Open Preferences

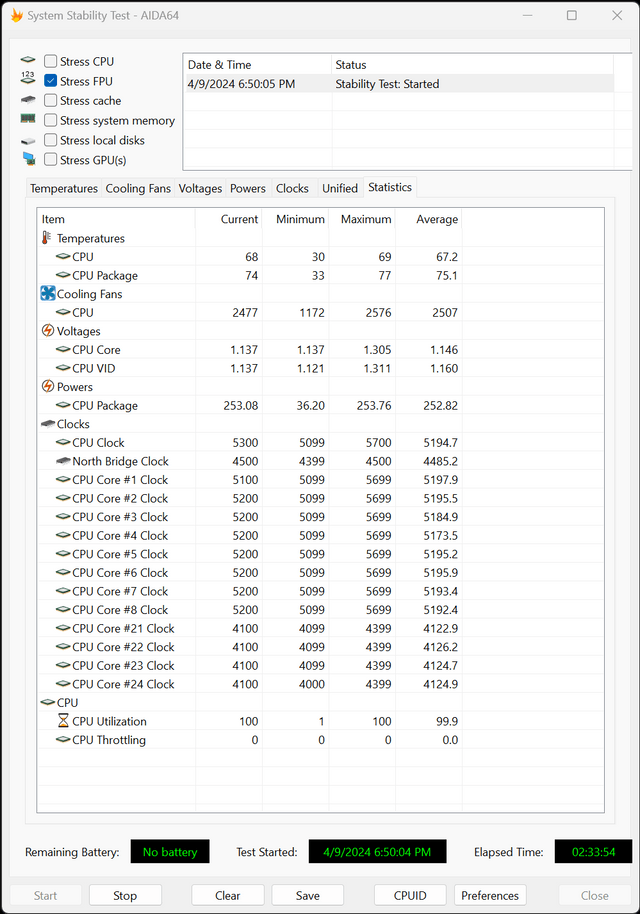click(490, 895)
